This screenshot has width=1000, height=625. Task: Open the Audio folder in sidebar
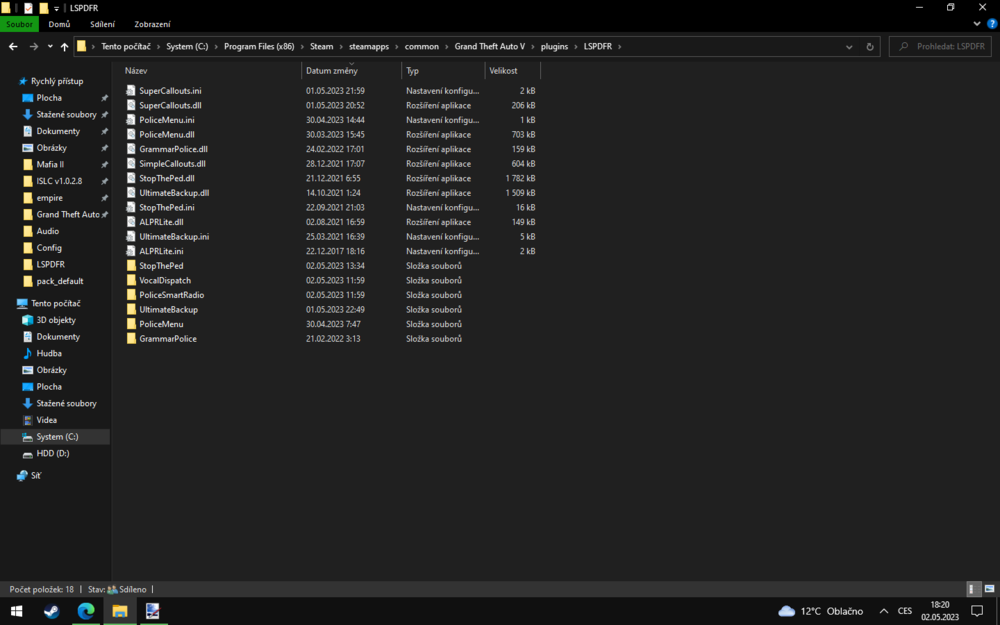coord(47,231)
